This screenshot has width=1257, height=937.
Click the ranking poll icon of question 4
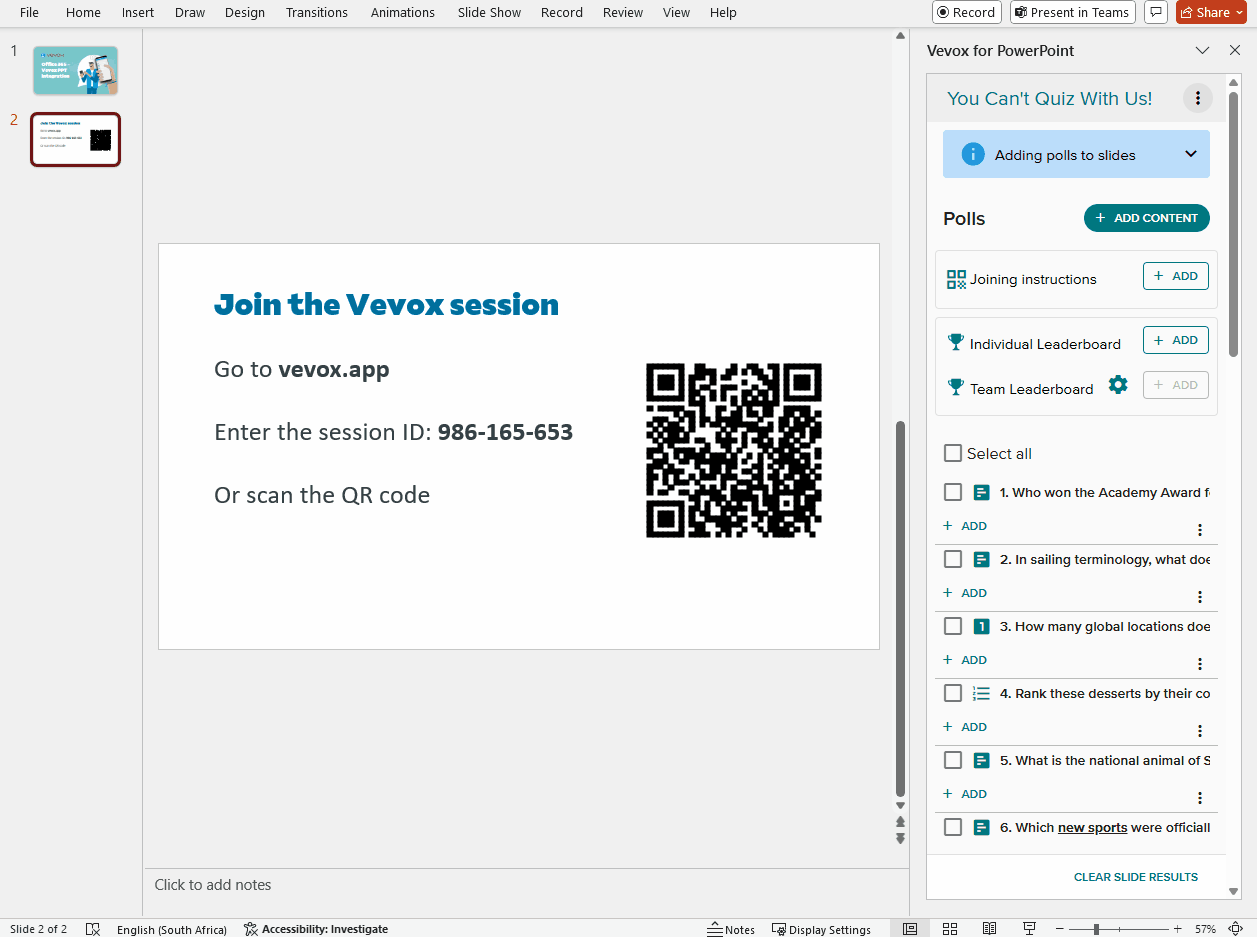tap(982, 694)
